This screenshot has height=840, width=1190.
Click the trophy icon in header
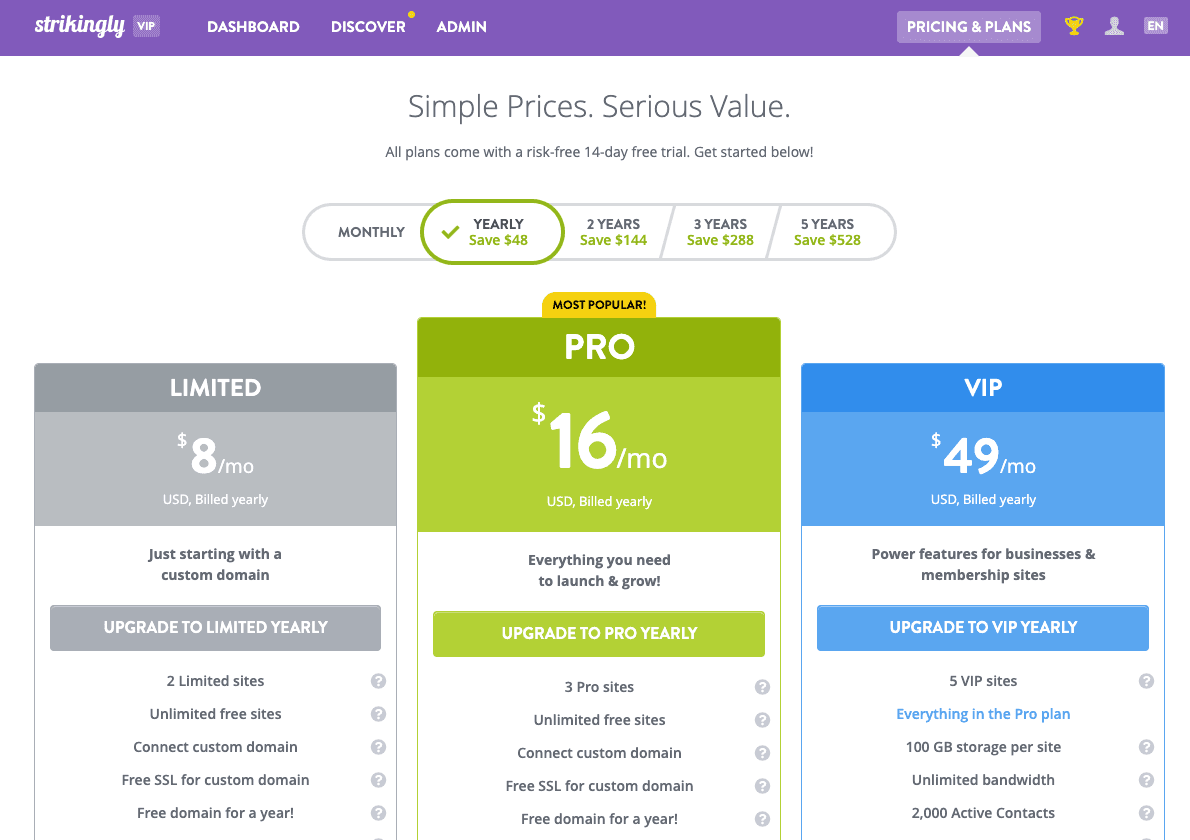coord(1074,27)
